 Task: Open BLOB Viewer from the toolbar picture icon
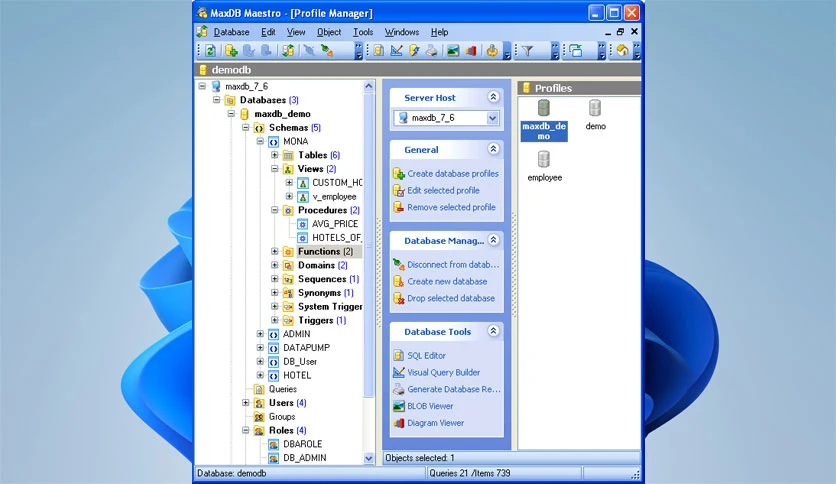pos(453,51)
